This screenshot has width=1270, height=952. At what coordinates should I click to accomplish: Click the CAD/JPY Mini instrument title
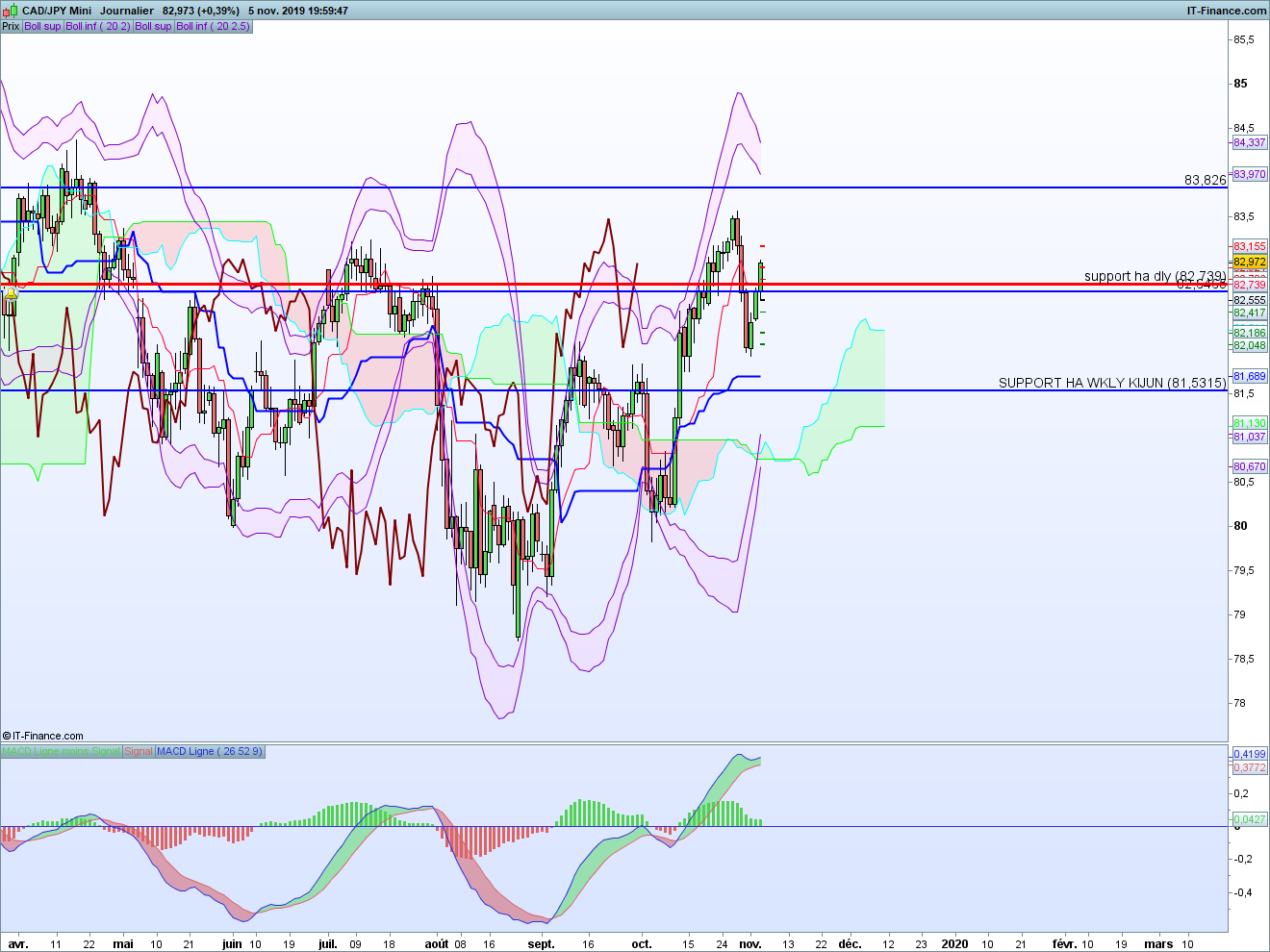57,11
